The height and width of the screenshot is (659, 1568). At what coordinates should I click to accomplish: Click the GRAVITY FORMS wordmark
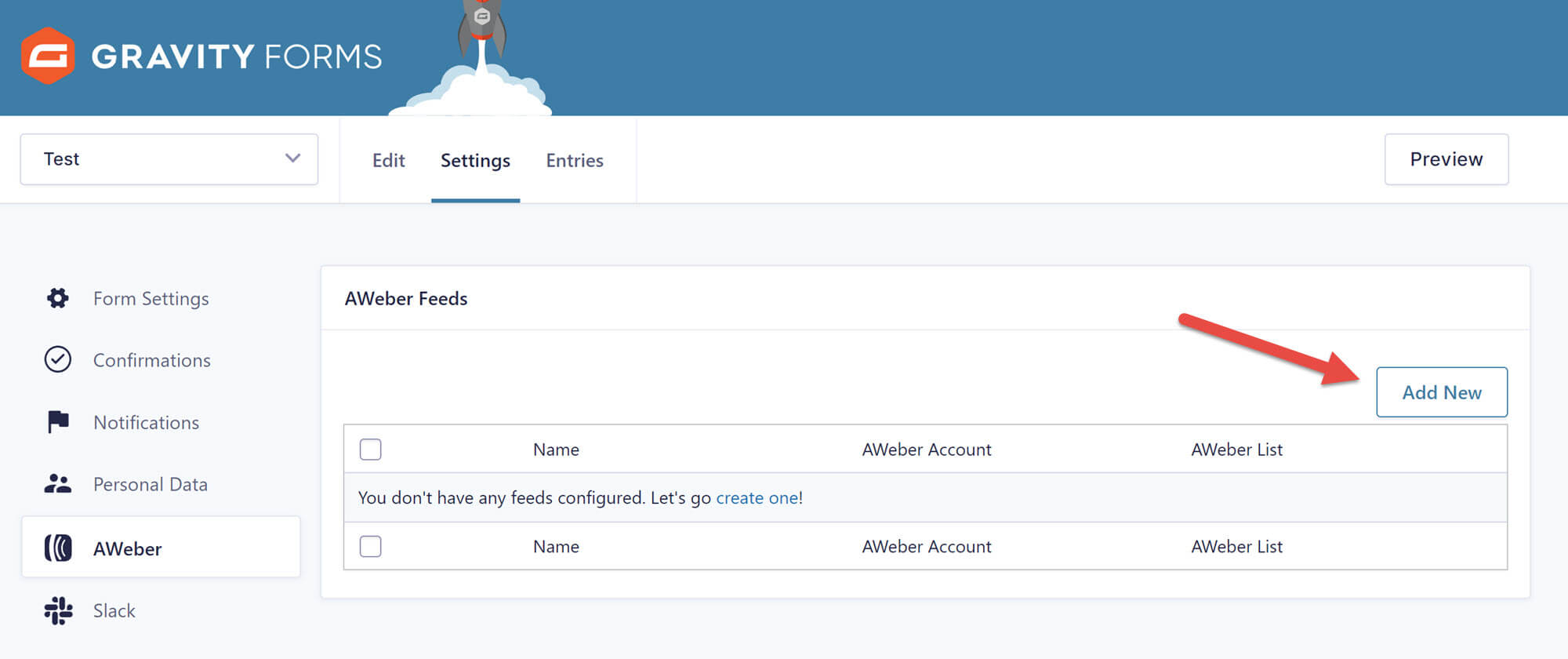237,56
